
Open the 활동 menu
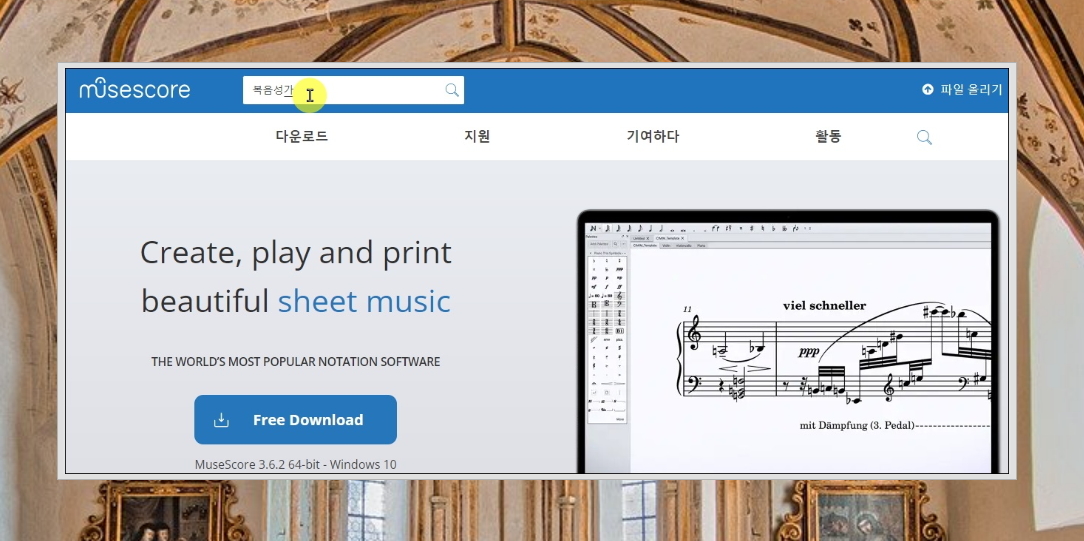[x=828, y=136]
